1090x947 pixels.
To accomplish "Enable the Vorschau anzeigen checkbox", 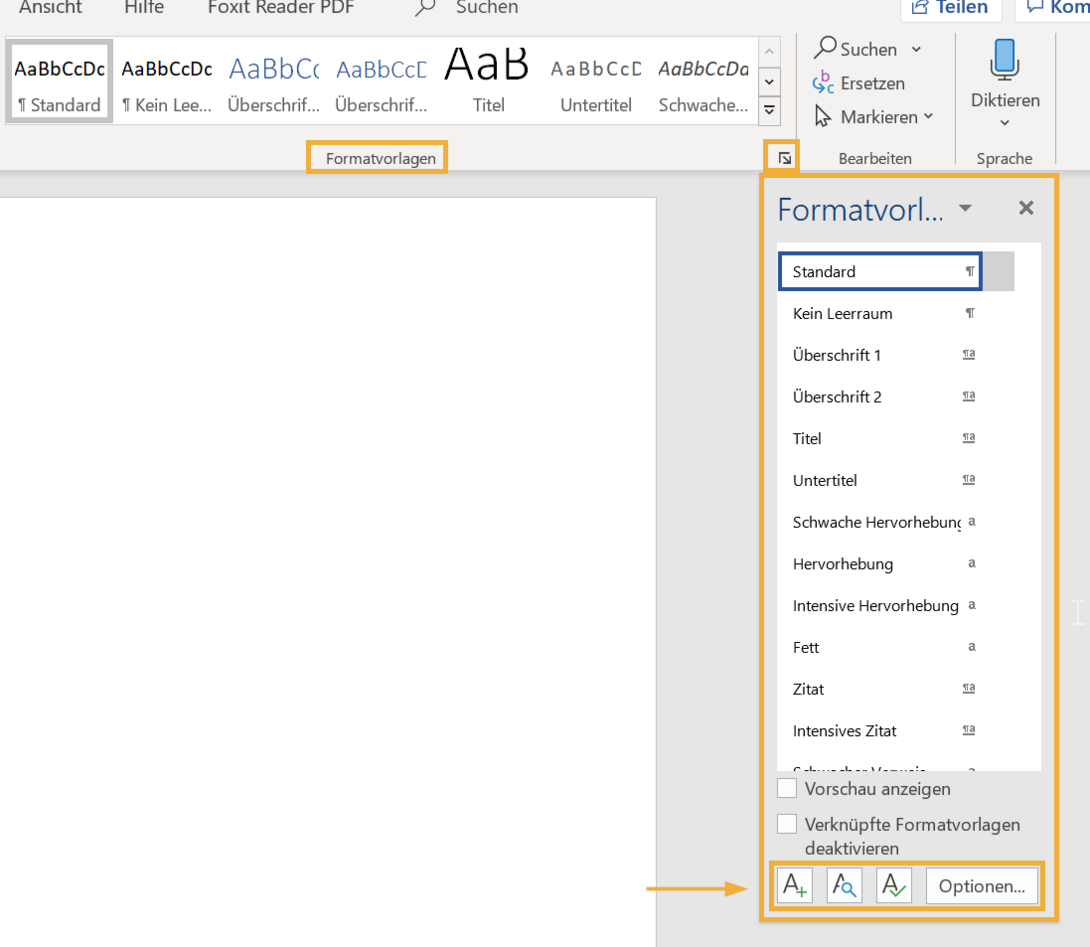I will click(x=787, y=788).
